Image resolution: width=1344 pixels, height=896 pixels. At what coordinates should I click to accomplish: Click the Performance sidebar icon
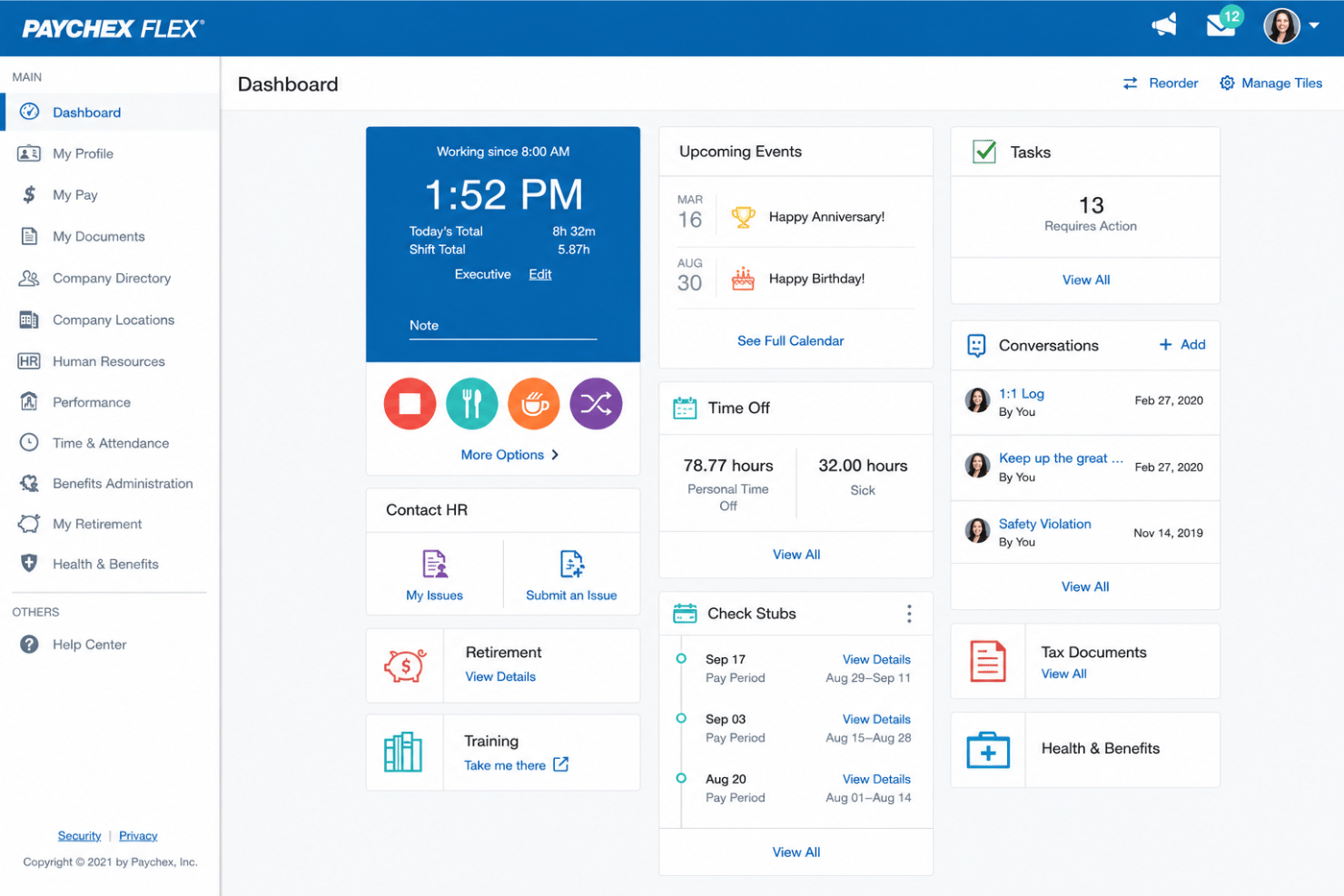click(x=29, y=401)
